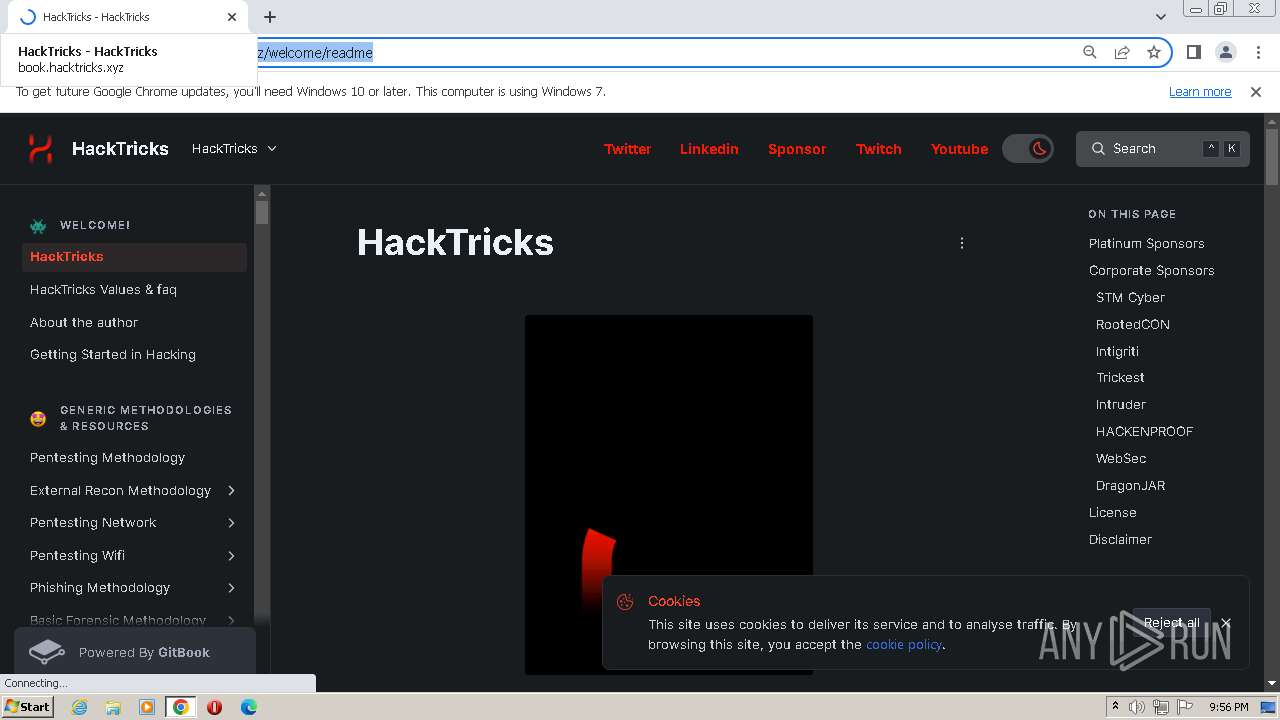This screenshot has height=720, width=1280.
Task: Jump to RootedCON section
Action: point(1132,325)
